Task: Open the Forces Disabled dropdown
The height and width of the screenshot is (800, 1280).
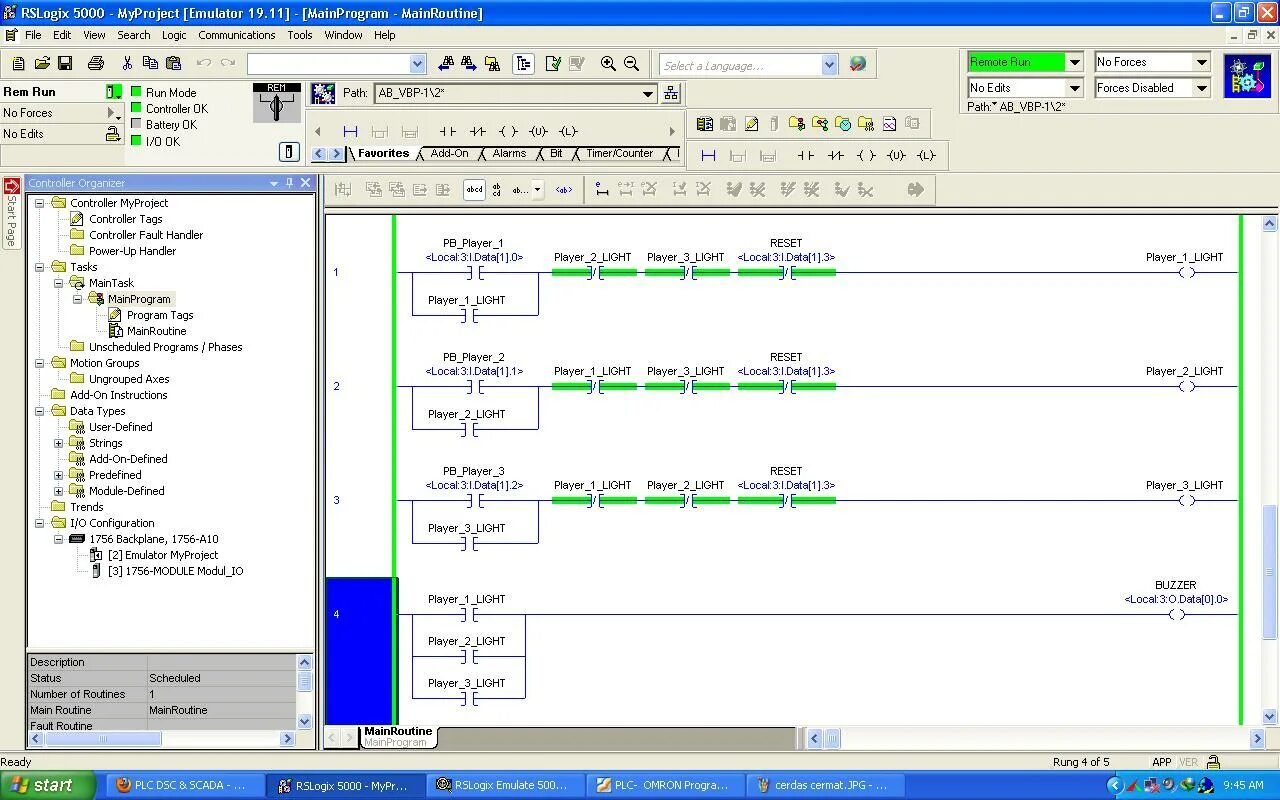Action: pos(1202,88)
